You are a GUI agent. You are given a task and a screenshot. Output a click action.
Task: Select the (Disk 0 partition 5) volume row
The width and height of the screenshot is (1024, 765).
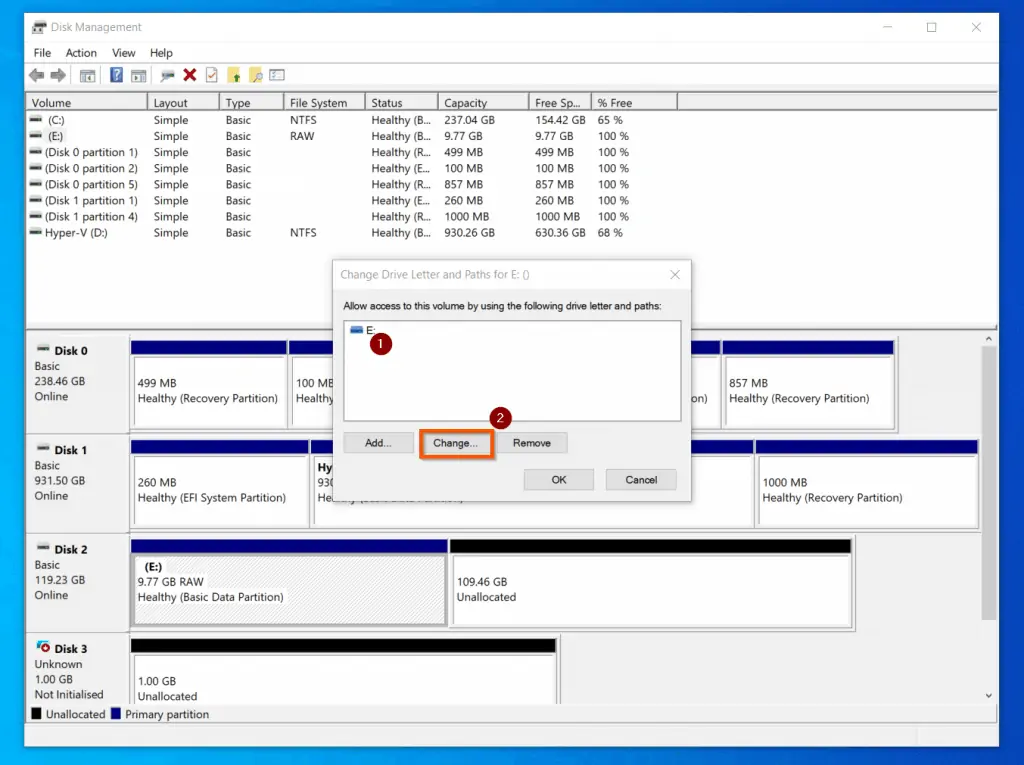[x=330, y=184]
